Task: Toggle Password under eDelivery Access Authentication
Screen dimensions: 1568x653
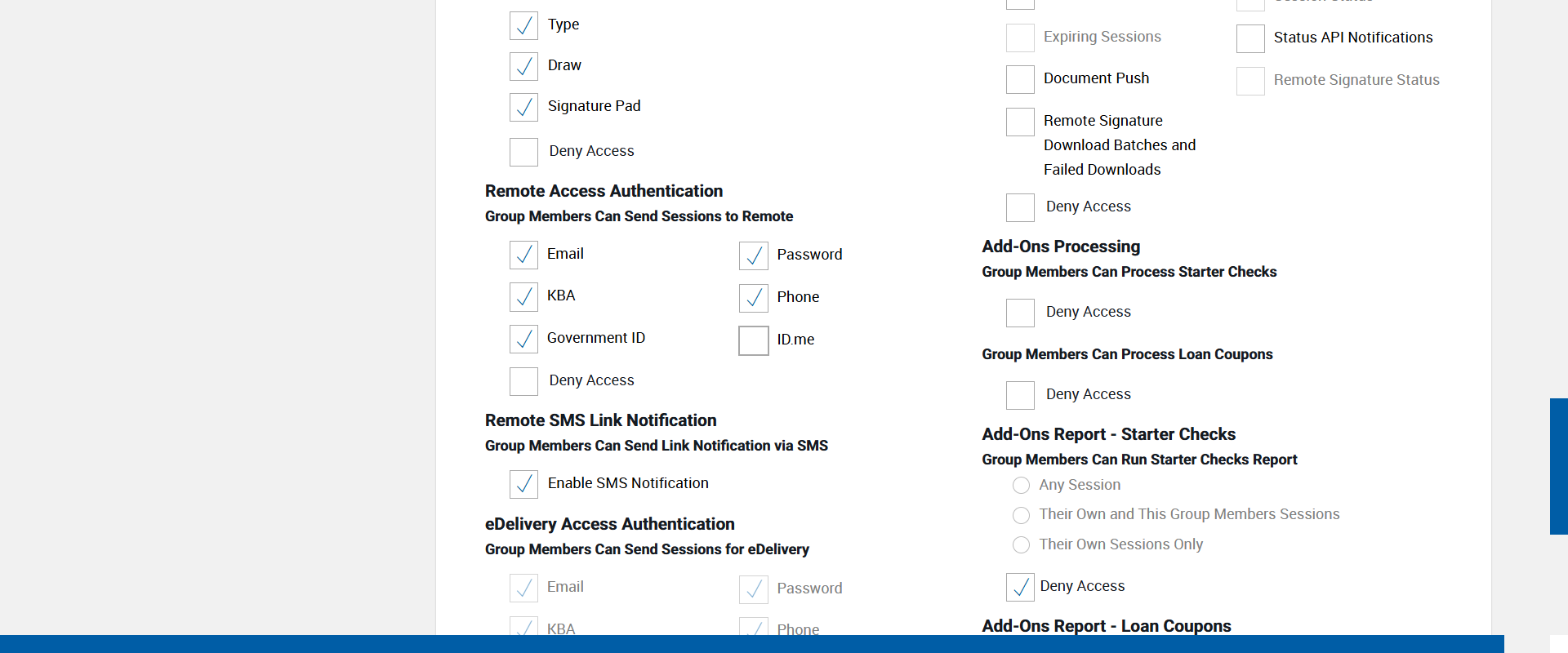Action: click(x=754, y=589)
